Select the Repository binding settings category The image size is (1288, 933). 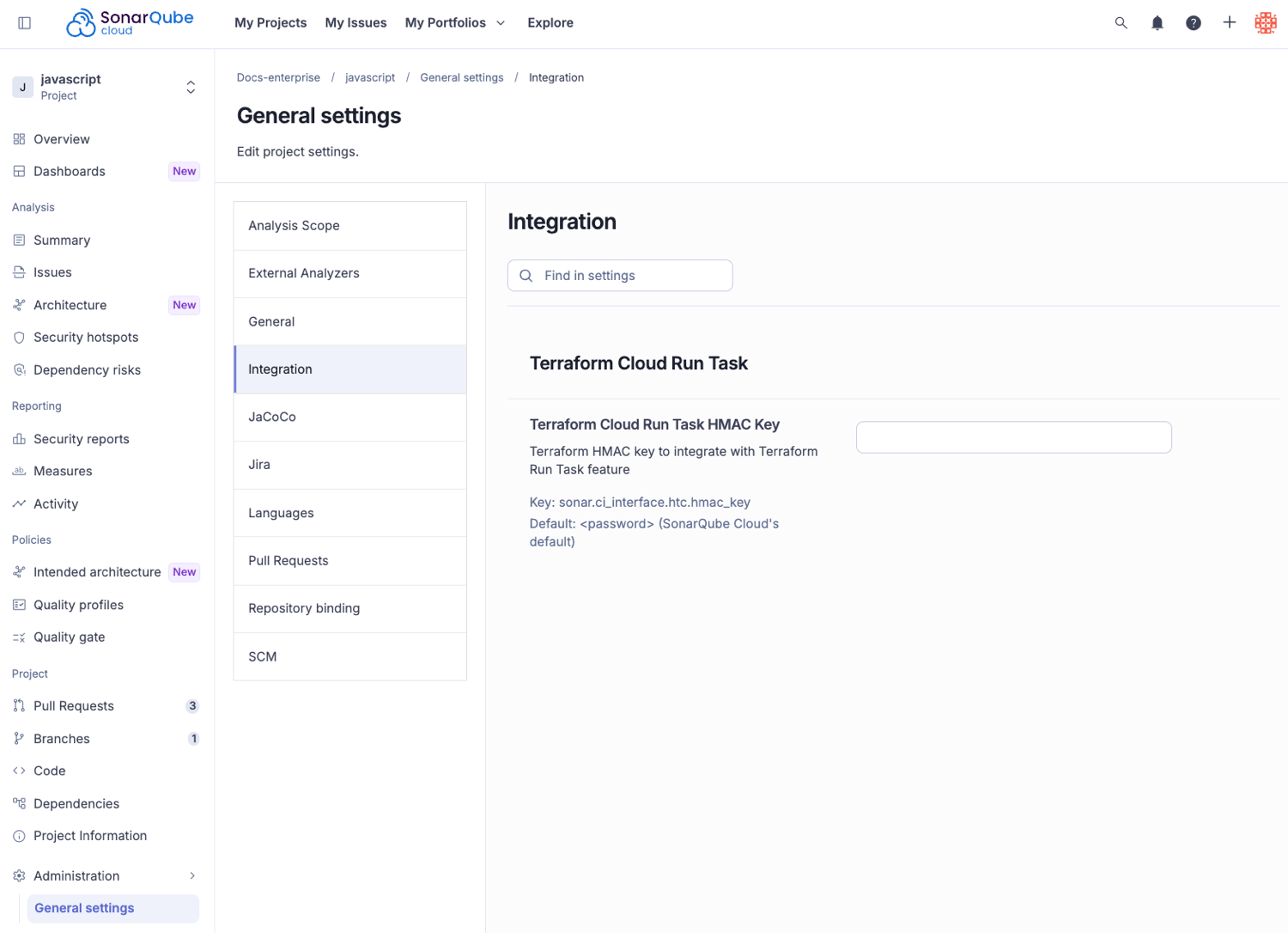350,608
